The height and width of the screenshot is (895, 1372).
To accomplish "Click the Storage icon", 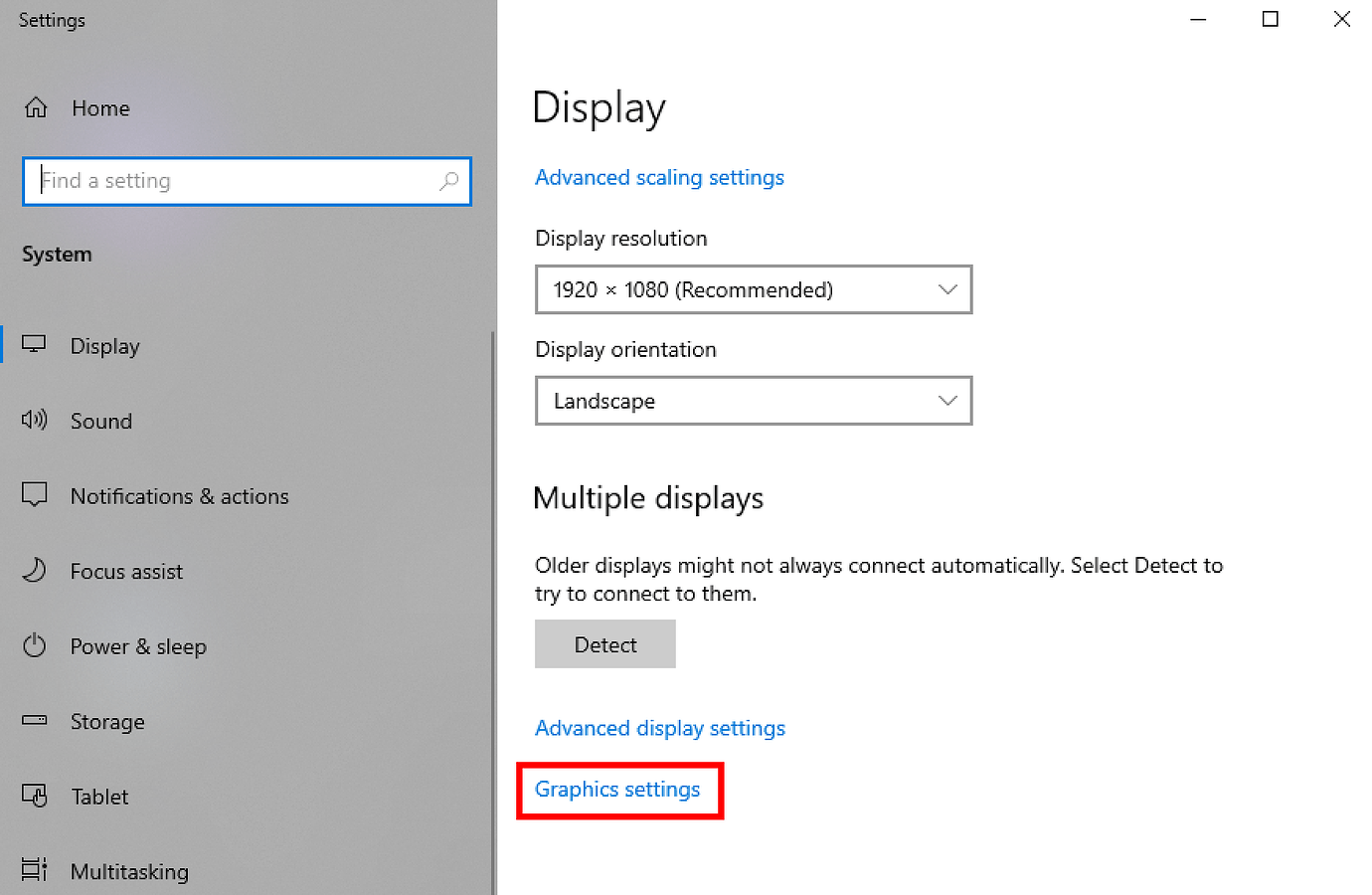I will (x=34, y=721).
